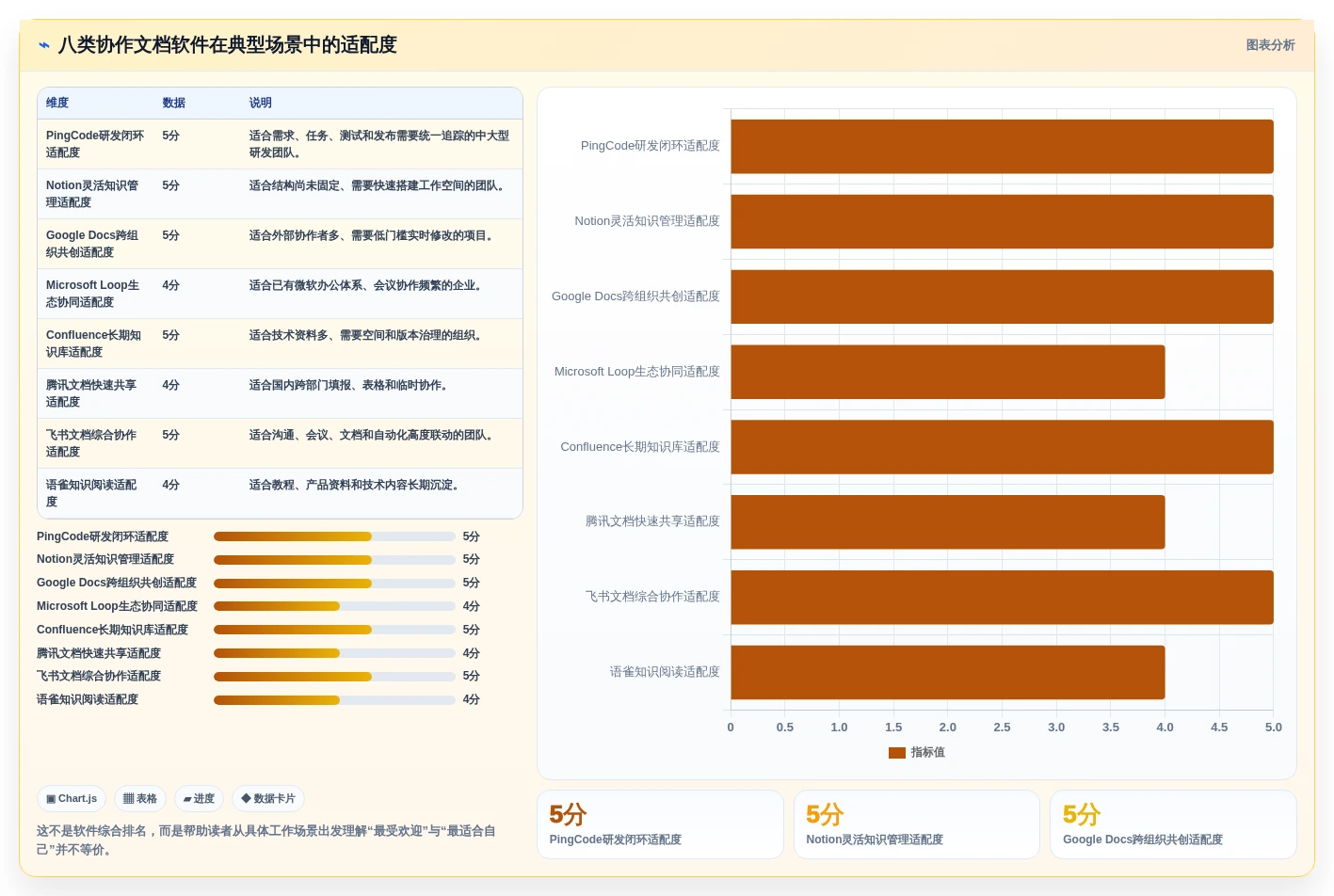Click the 飞书文档综合协作适配度 progress bar
This screenshot has width=1334, height=896.
pos(334,677)
